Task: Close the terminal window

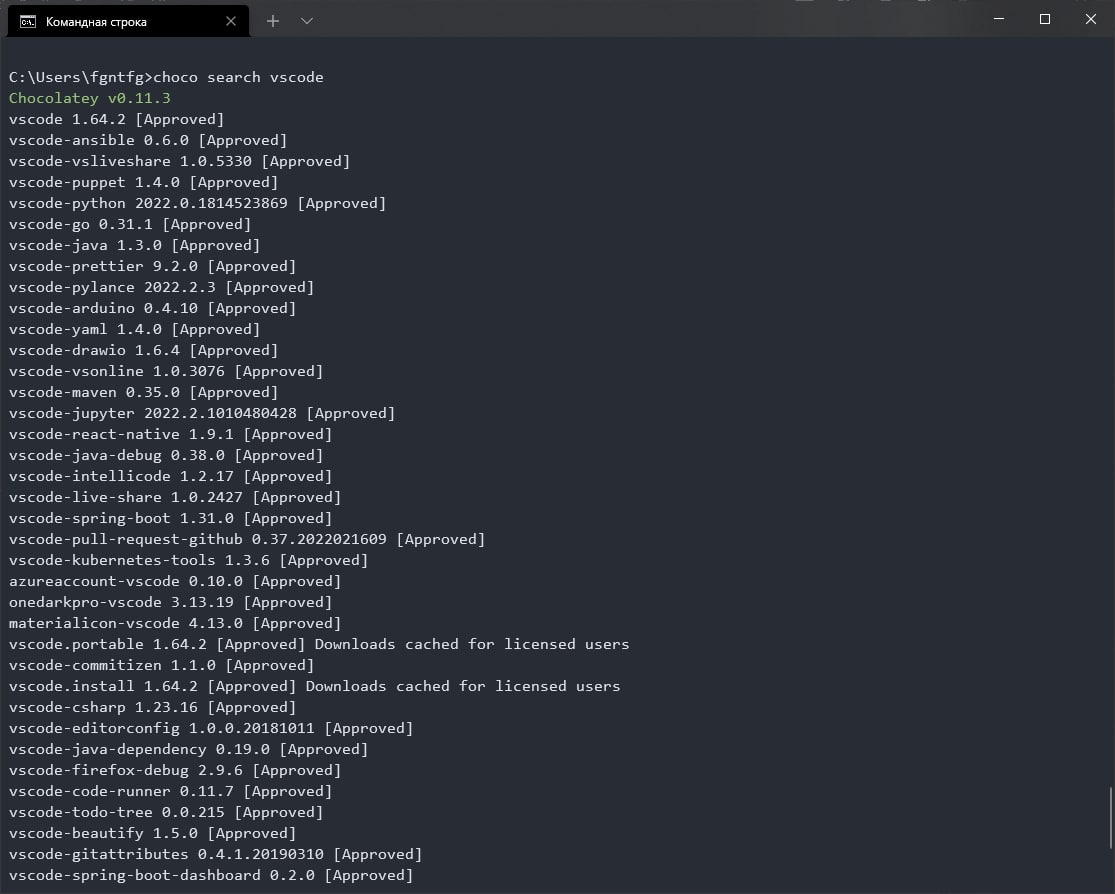Action: (x=1091, y=19)
